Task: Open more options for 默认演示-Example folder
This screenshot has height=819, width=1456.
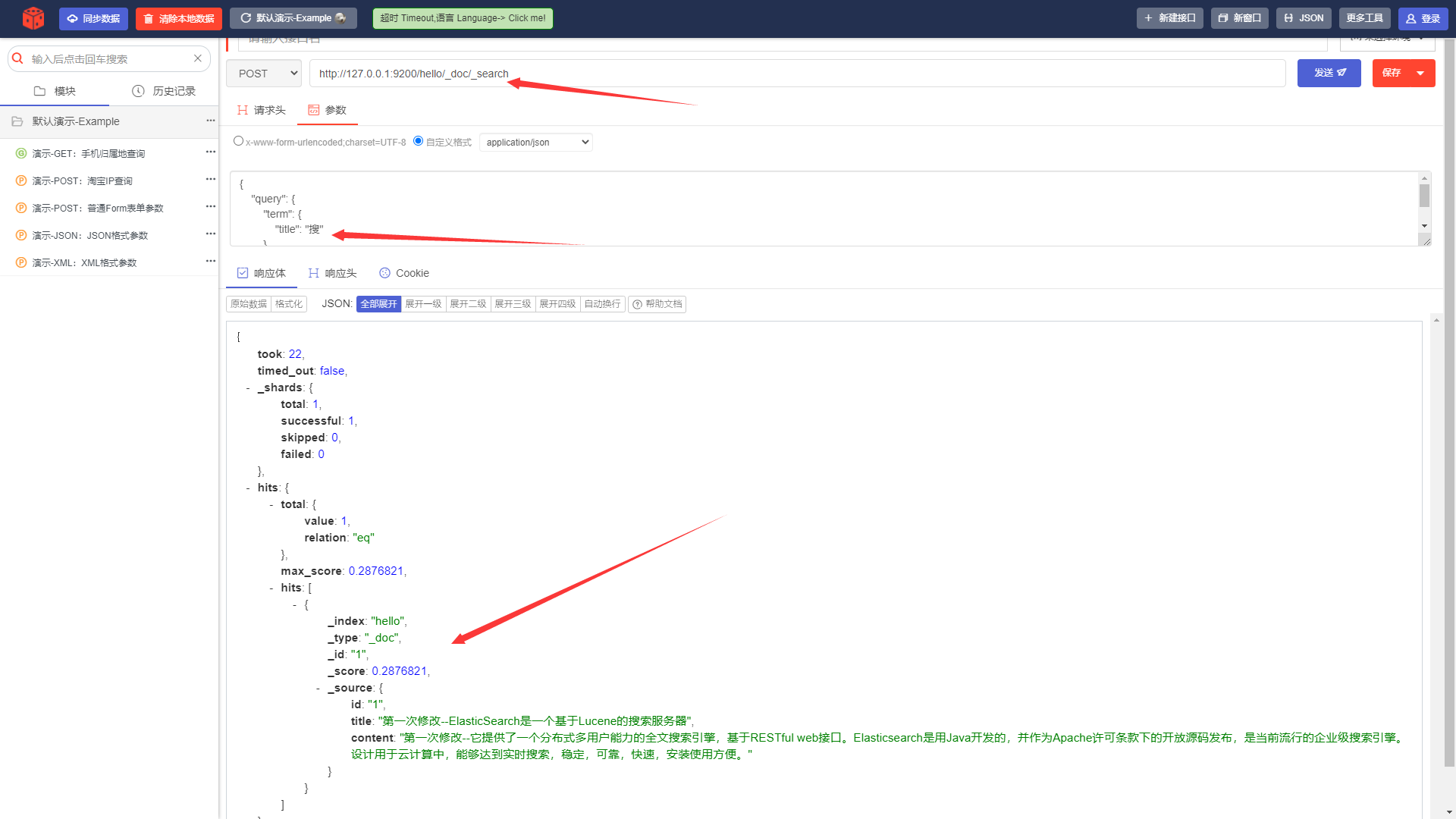Action: 211,121
